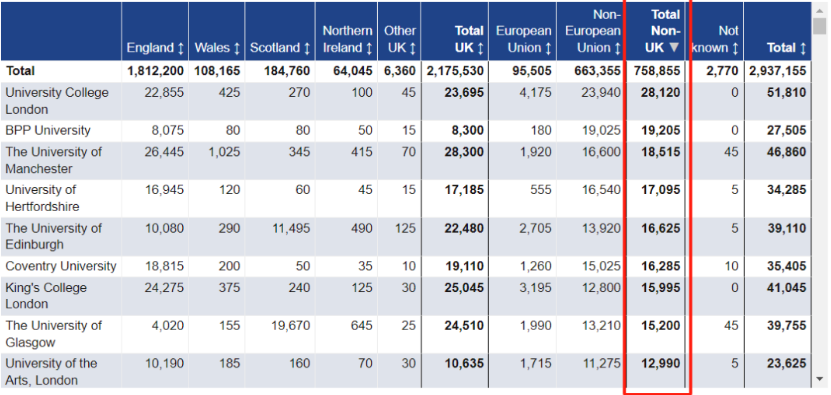Sort by European Union column
Screen dimensions: 831x395
click(523, 39)
